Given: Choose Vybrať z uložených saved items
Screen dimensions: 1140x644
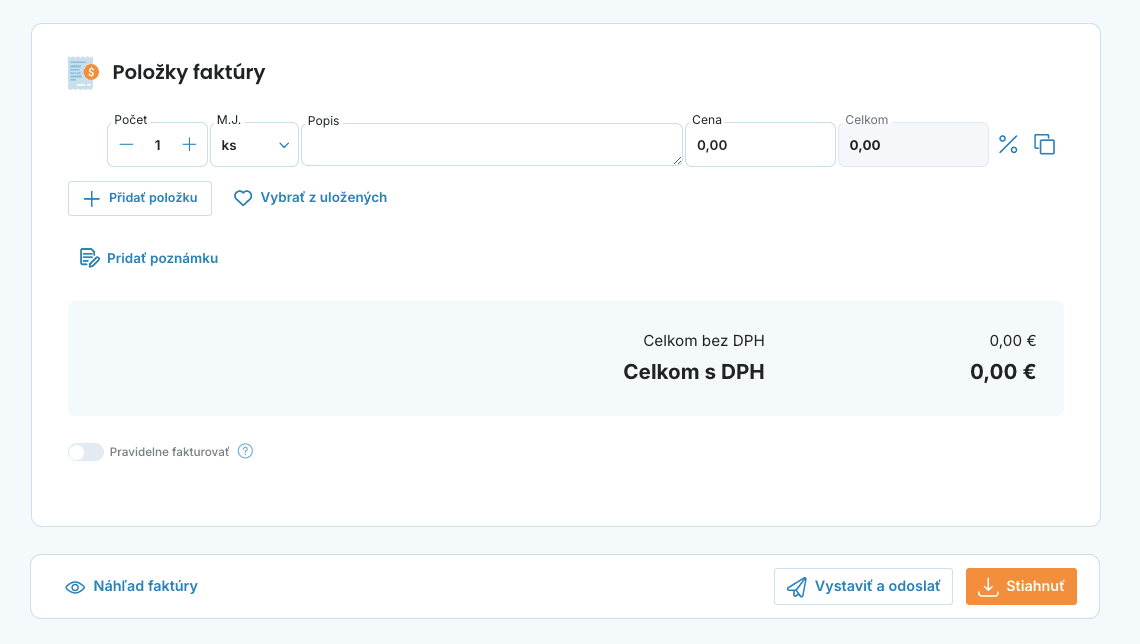Looking at the screenshot, I should [x=310, y=198].
